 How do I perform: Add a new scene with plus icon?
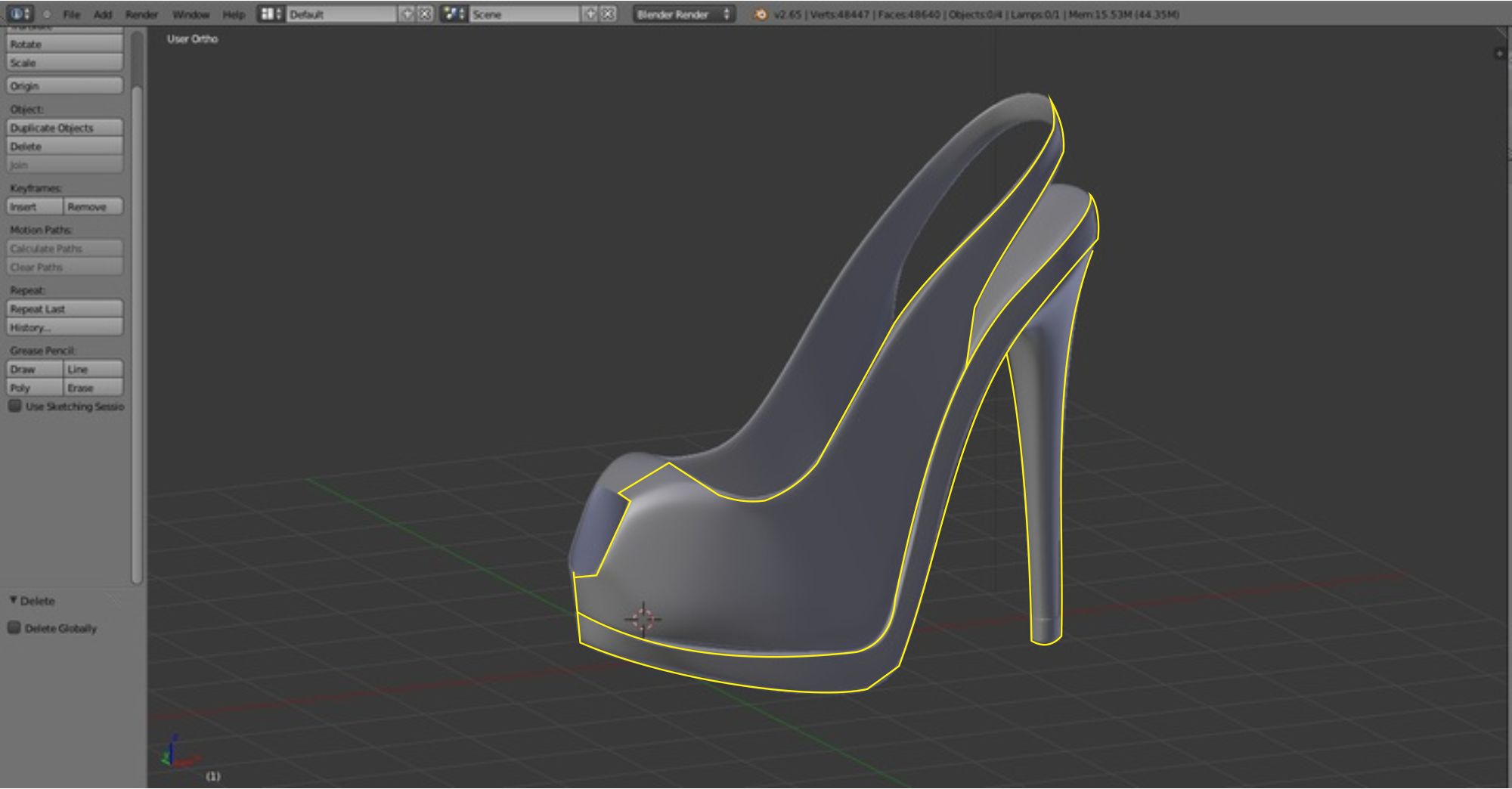591,14
